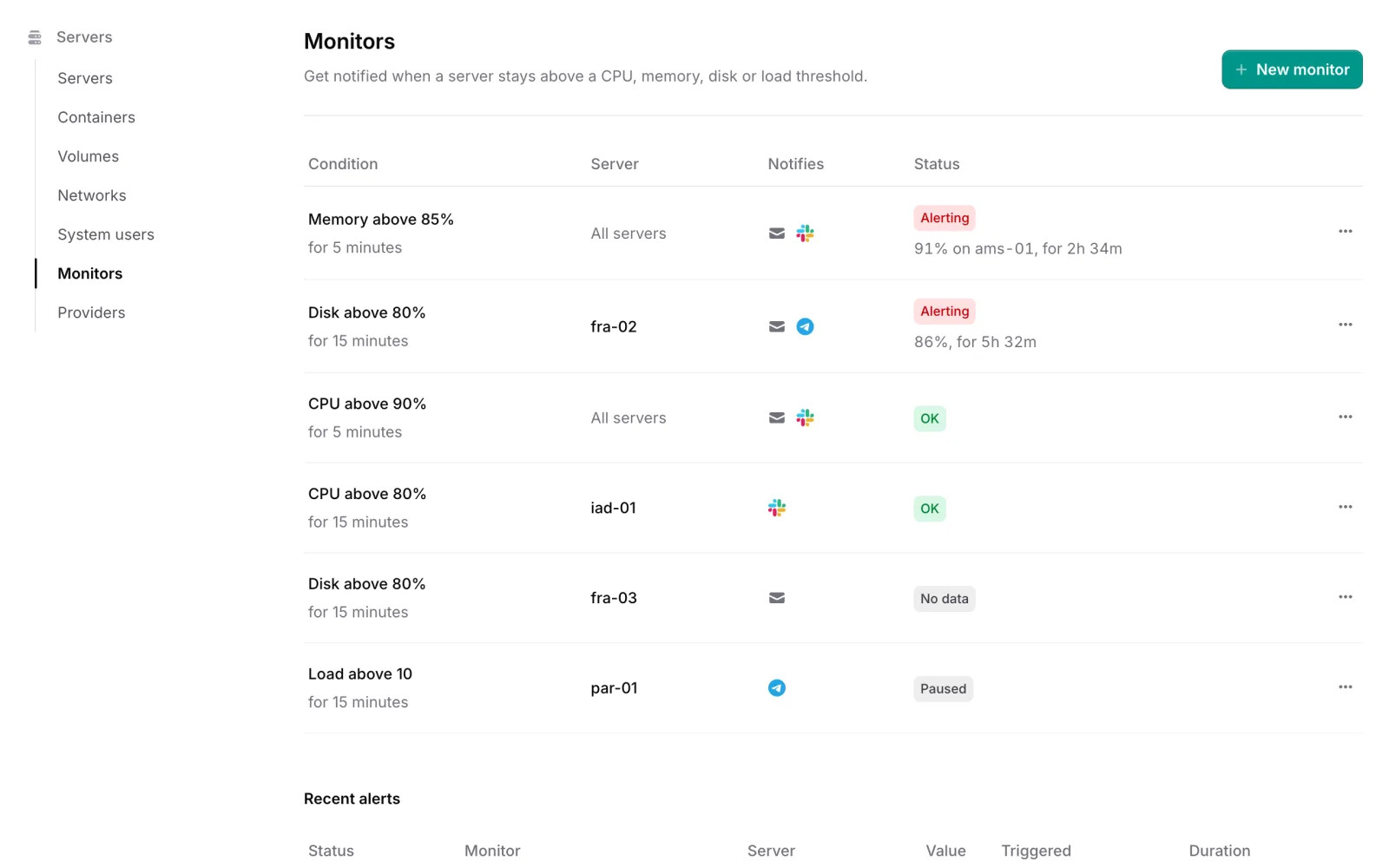Click the Paused status badge
The image size is (1389, 868).
click(943, 689)
